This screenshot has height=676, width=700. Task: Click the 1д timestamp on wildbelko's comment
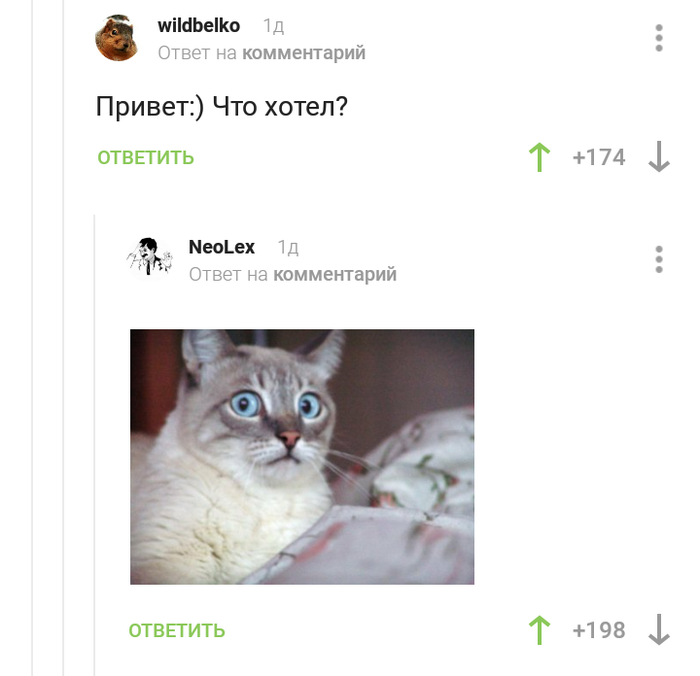[x=273, y=26]
